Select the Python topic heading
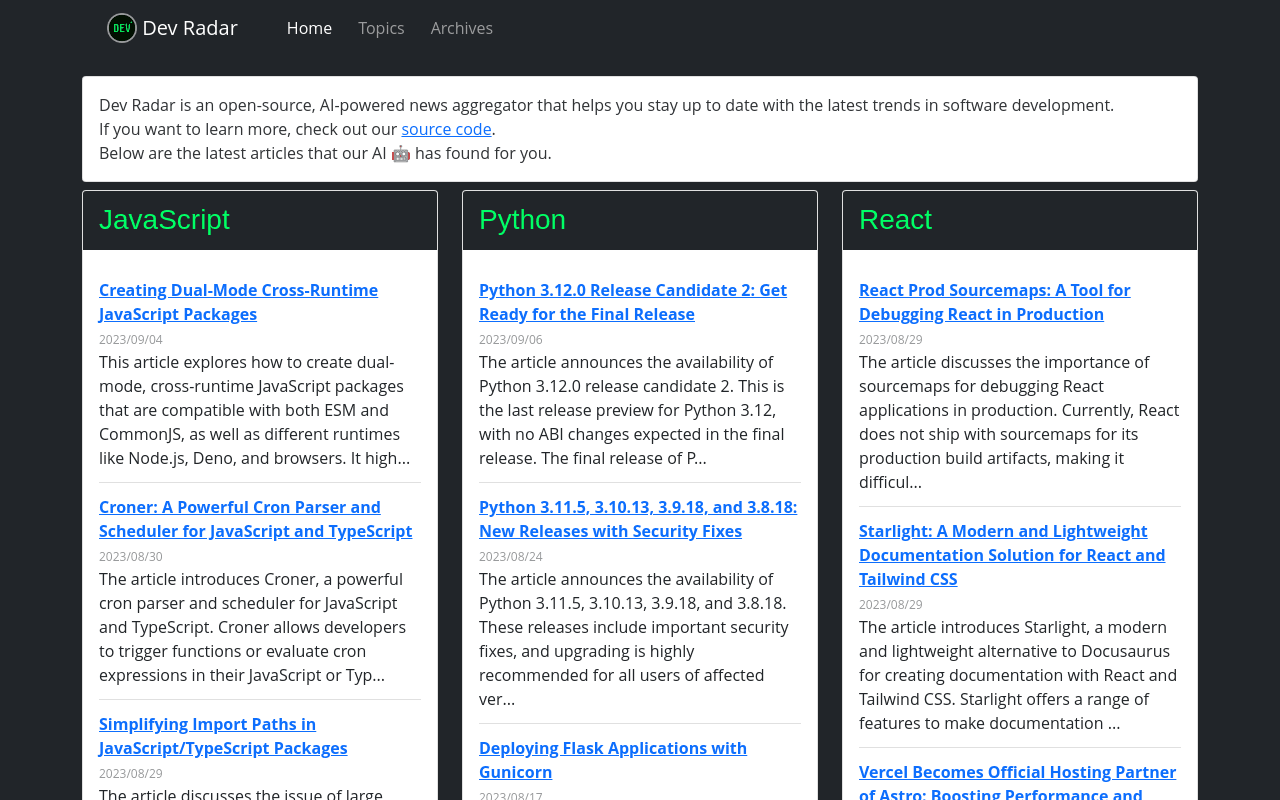The height and width of the screenshot is (800, 1280). tap(522, 220)
